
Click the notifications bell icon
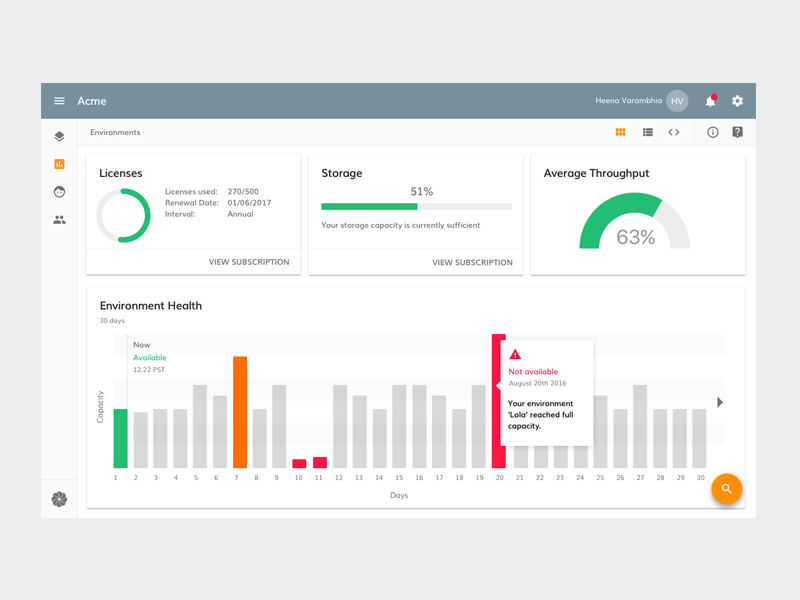click(710, 101)
